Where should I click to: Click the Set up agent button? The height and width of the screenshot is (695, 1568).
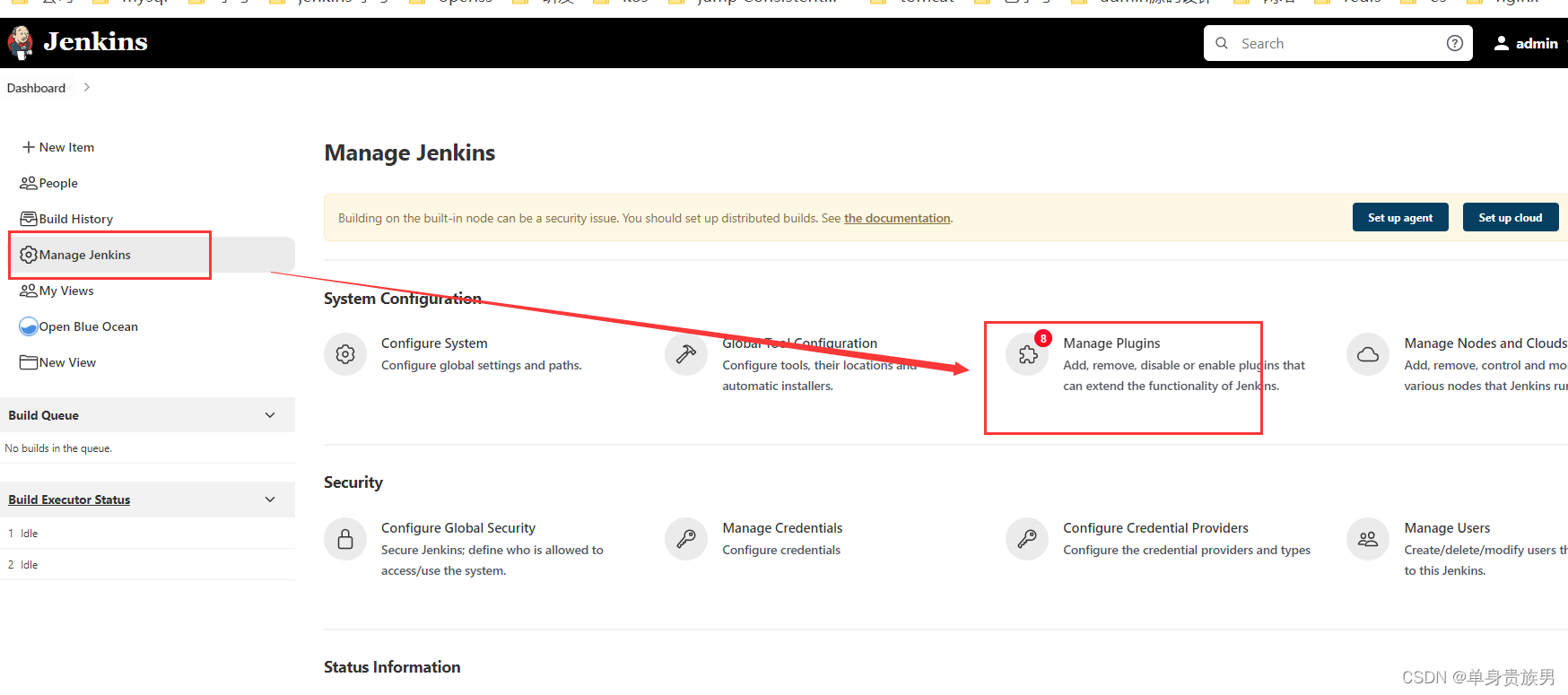[1400, 217]
